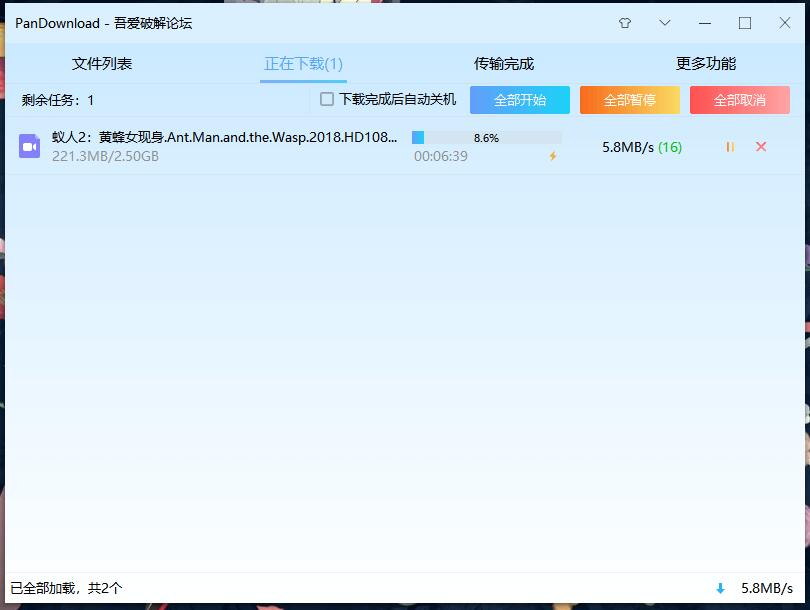This screenshot has width=810, height=610.
Task: Click the 剩余任务: 1 label
Action: coord(58,100)
